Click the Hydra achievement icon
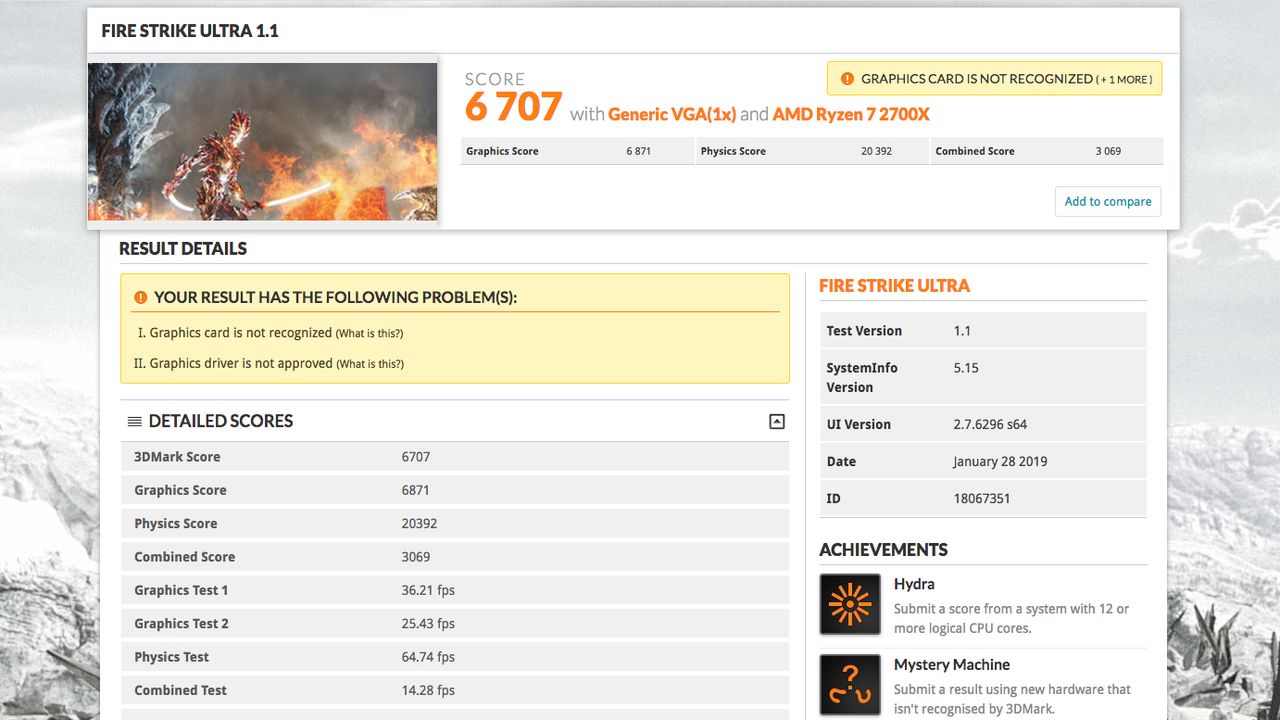Image resolution: width=1280 pixels, height=720 pixels. pos(850,604)
